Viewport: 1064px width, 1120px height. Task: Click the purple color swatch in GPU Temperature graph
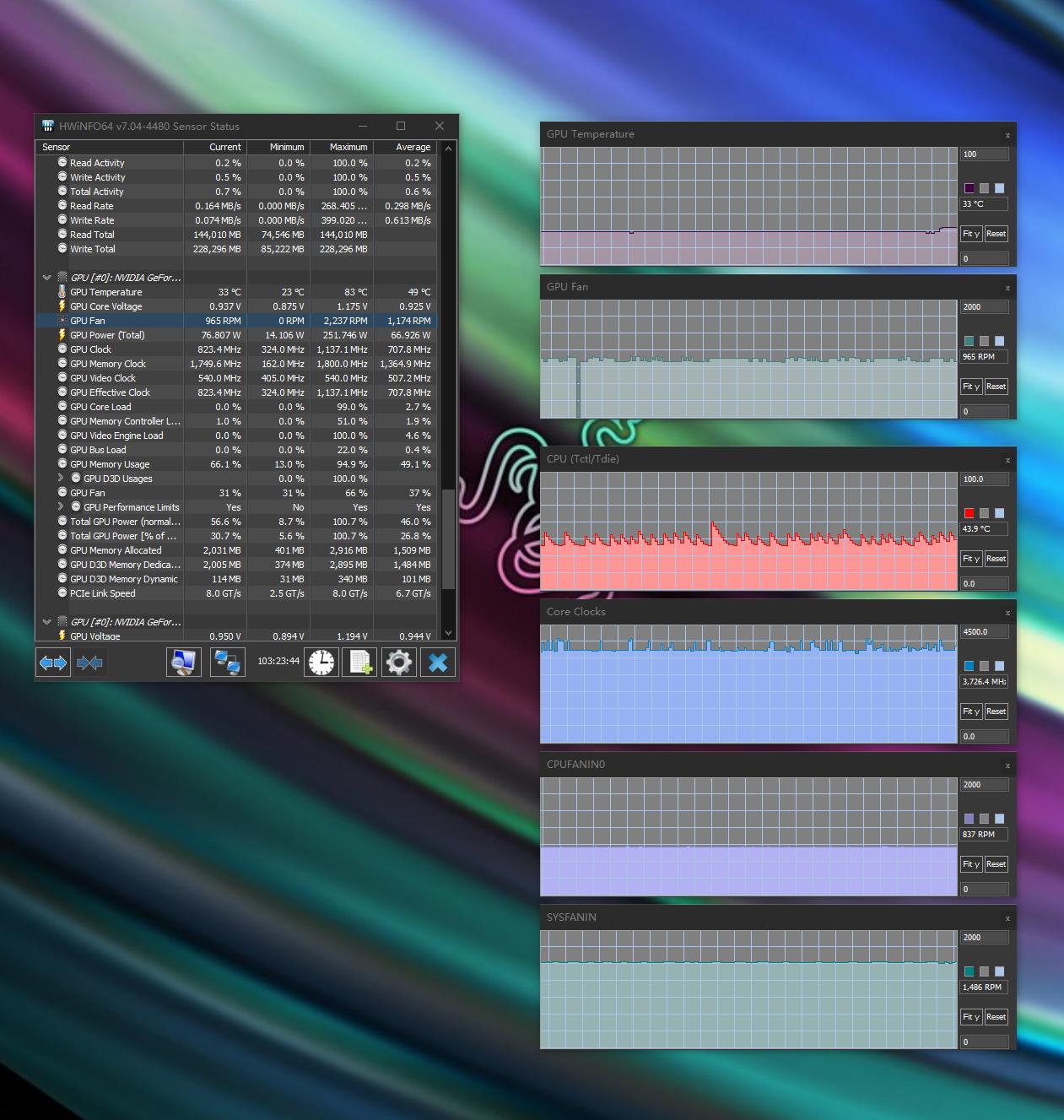969,188
